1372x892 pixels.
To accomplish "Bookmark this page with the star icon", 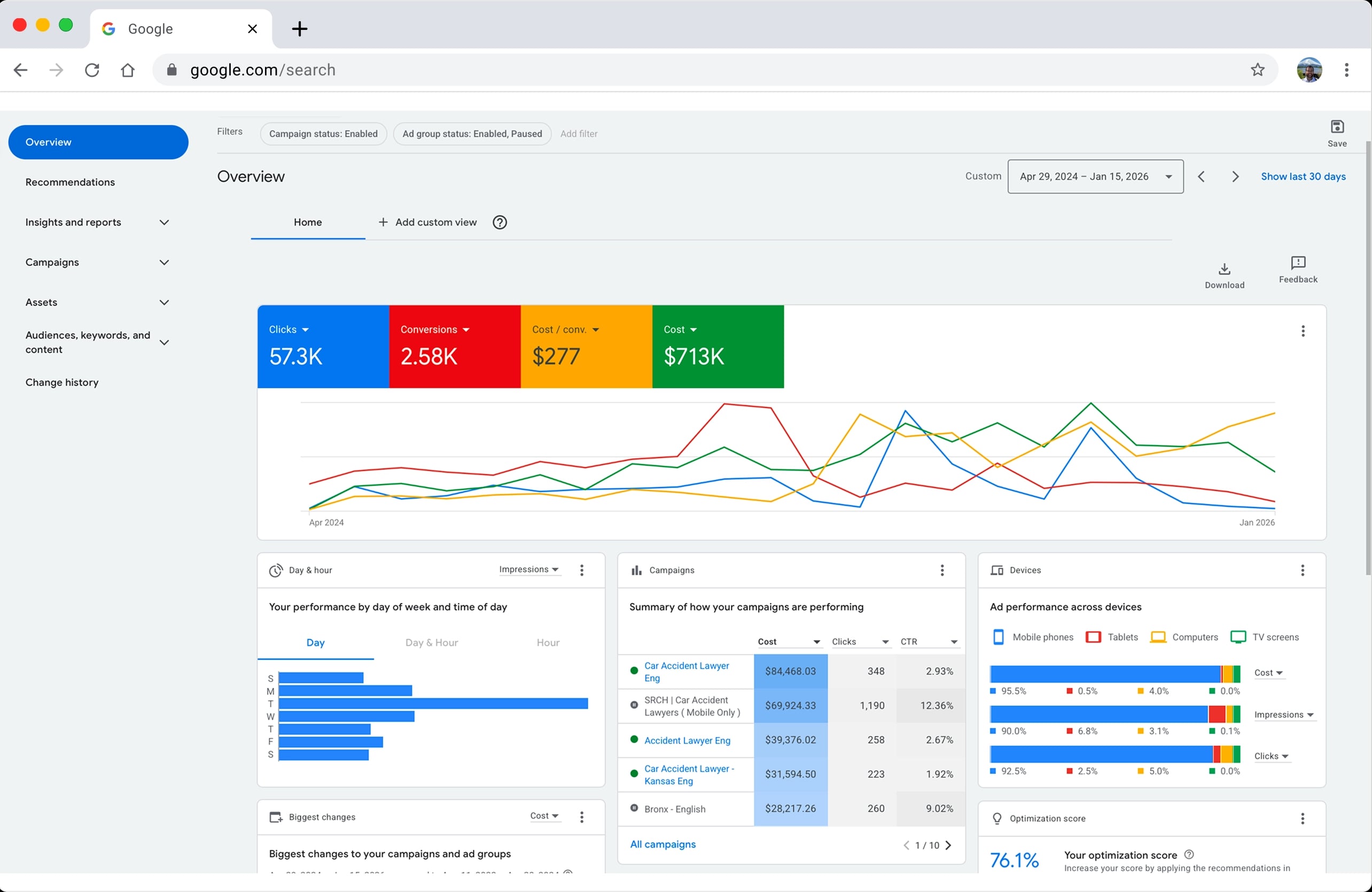I will click(1257, 70).
